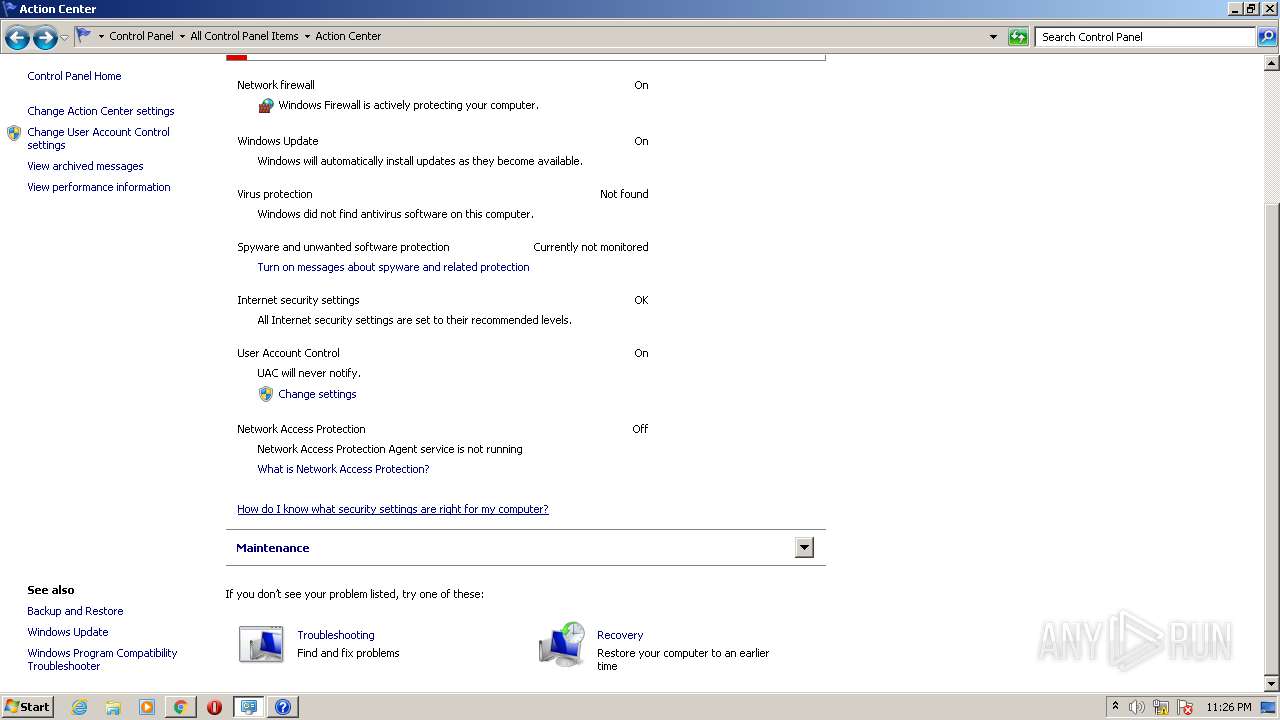Click the Network Access Protection Off status
This screenshot has height=720, width=1280.
tap(640, 429)
